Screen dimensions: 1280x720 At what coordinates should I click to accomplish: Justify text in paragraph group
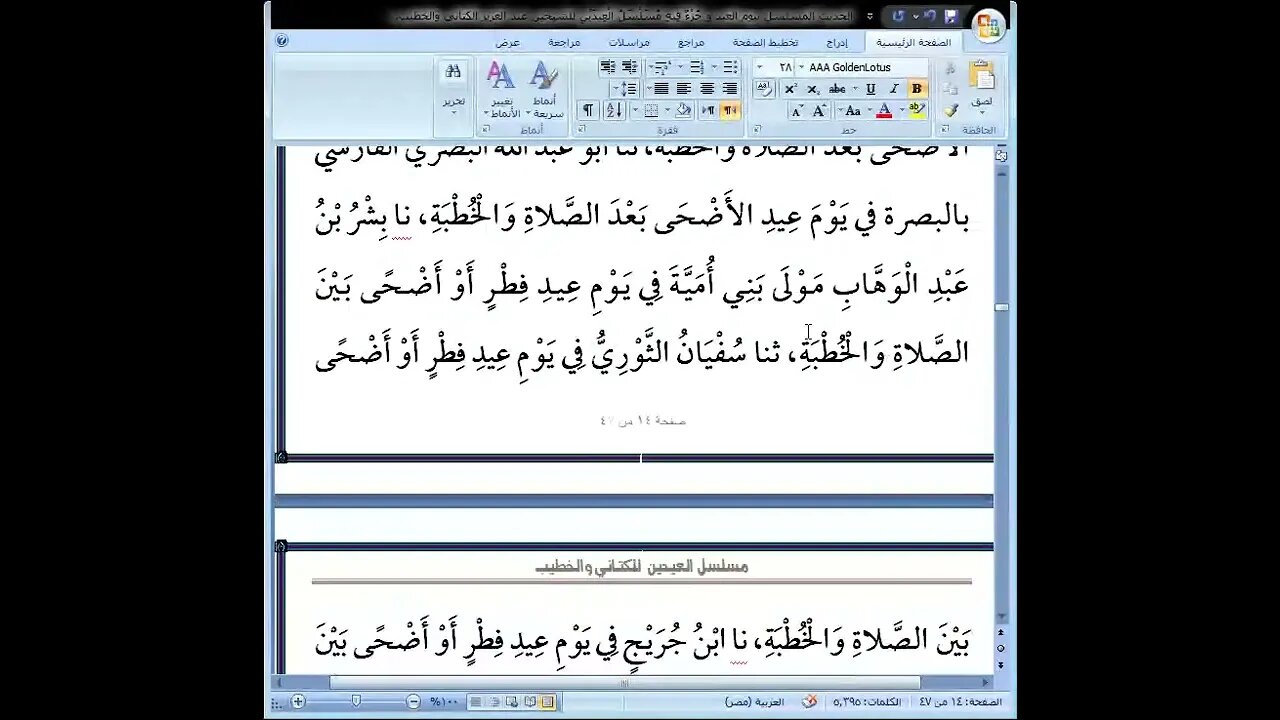[x=661, y=89]
